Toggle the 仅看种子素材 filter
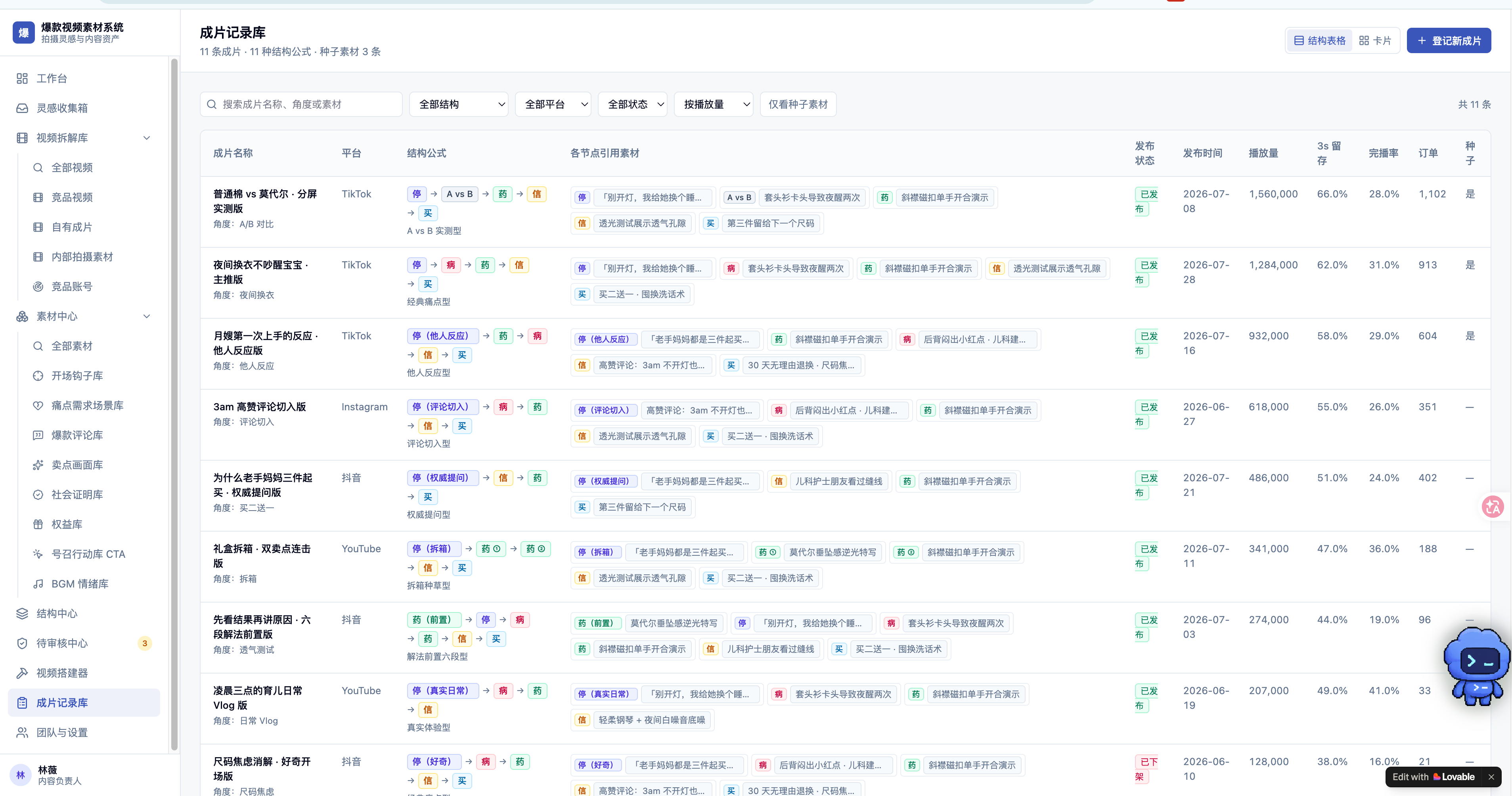This screenshot has width=1512, height=796. click(x=798, y=105)
